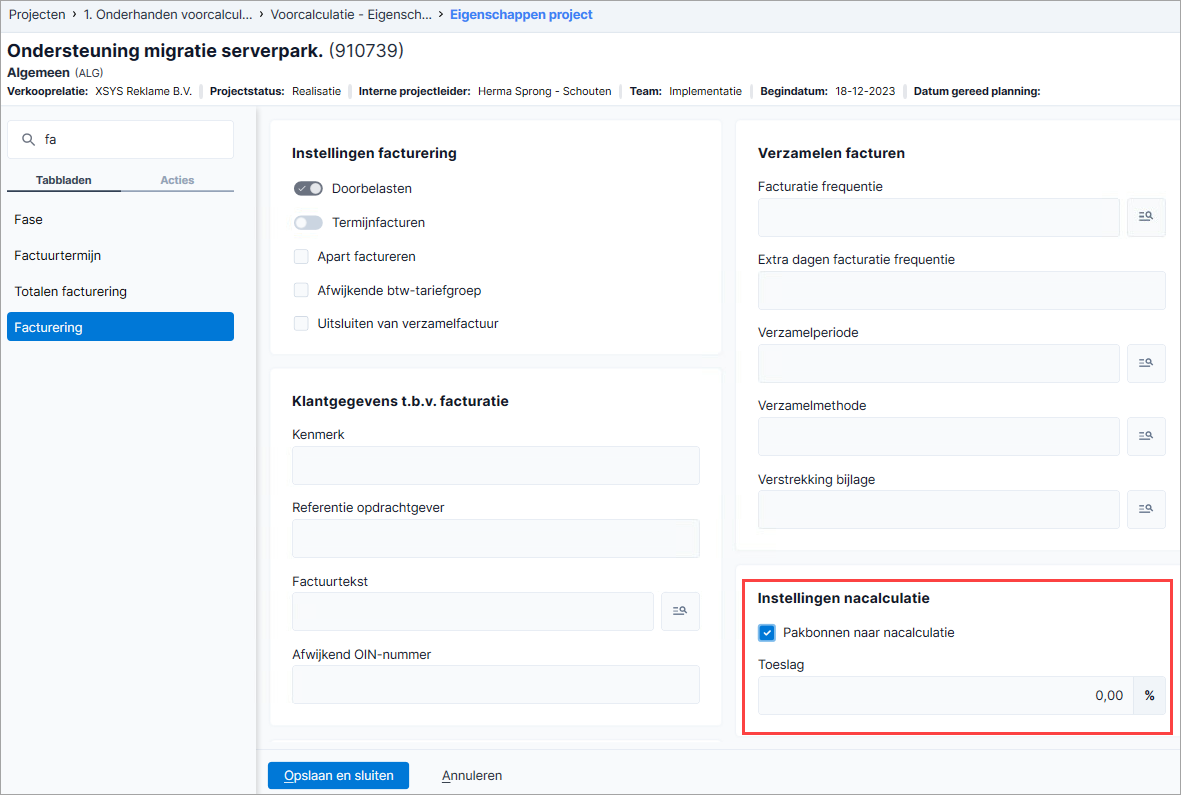Open lookup for Facturatie frequentie field

click(1146, 217)
